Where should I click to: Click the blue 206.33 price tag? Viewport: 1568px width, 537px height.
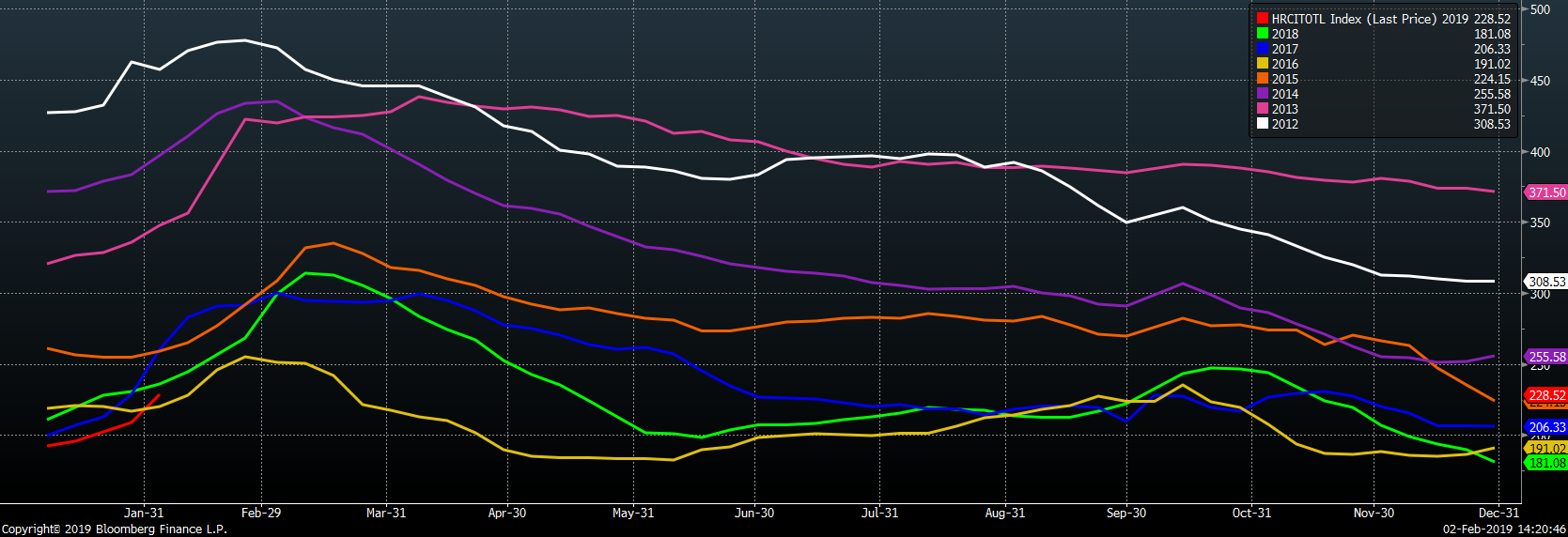tap(1546, 427)
